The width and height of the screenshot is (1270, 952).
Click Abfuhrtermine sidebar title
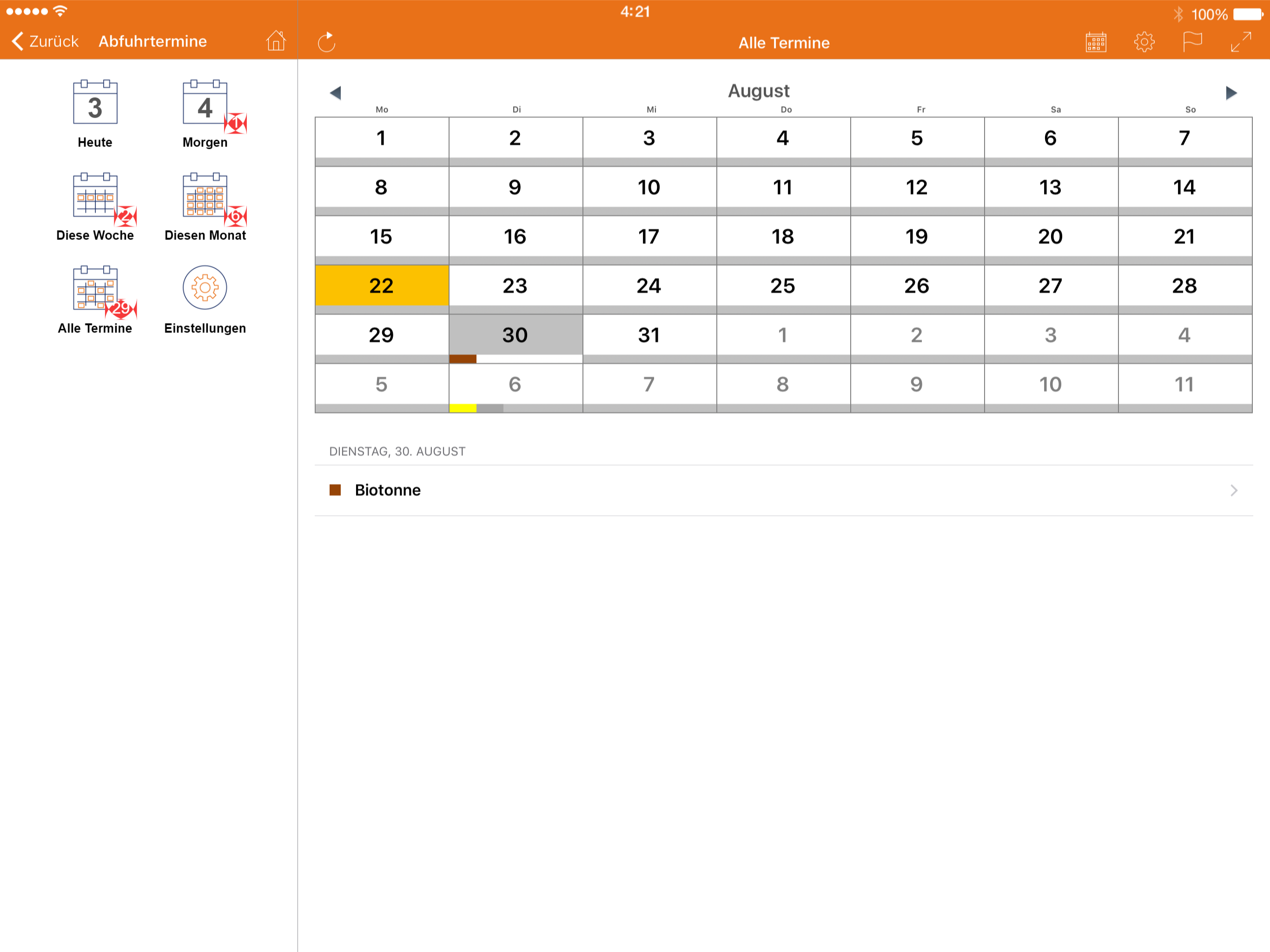coord(153,41)
